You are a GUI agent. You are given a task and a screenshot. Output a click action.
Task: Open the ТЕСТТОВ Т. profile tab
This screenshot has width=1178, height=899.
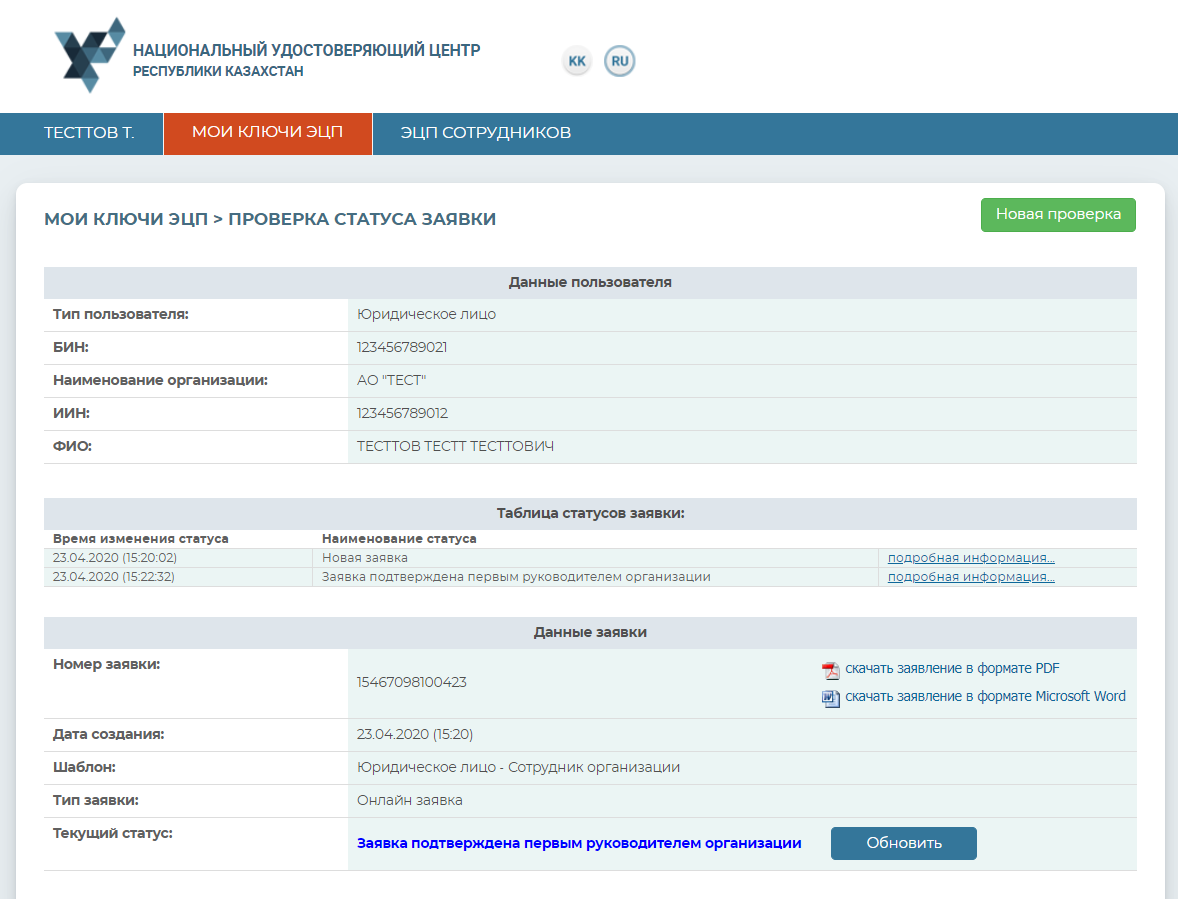click(x=89, y=133)
